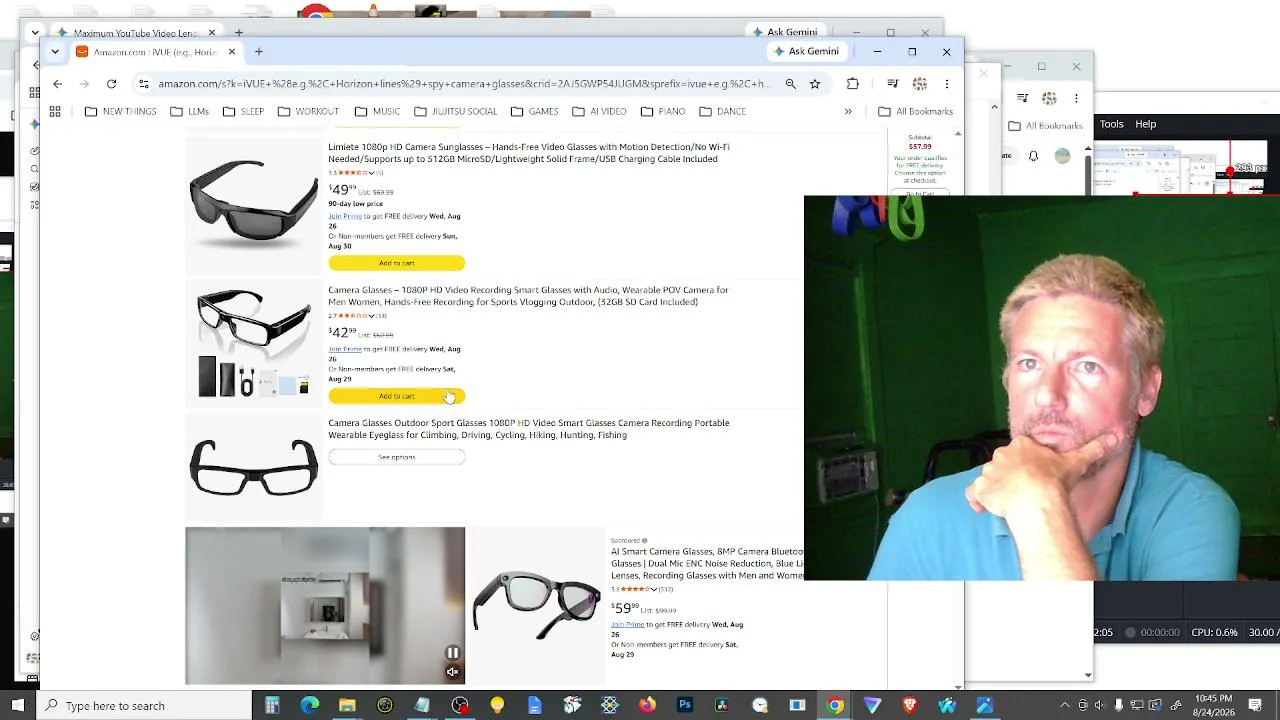Unmute the sponsored product video
The width and height of the screenshot is (1280, 720).
[x=452, y=673]
